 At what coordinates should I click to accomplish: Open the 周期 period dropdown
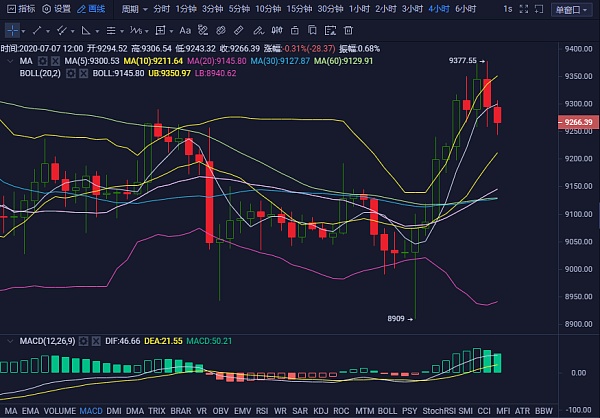coord(134,9)
